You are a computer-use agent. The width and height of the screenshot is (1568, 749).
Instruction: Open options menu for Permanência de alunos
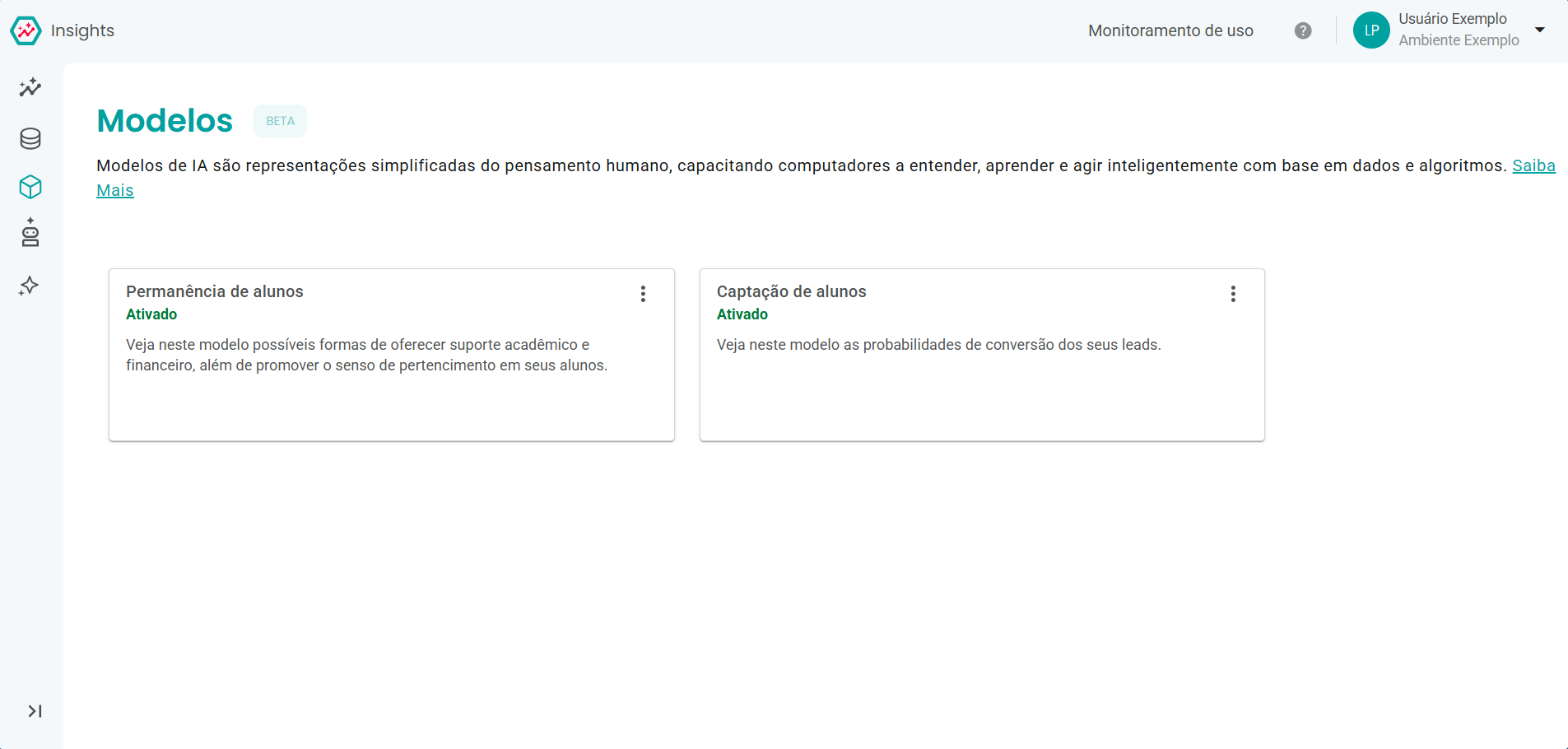643,294
